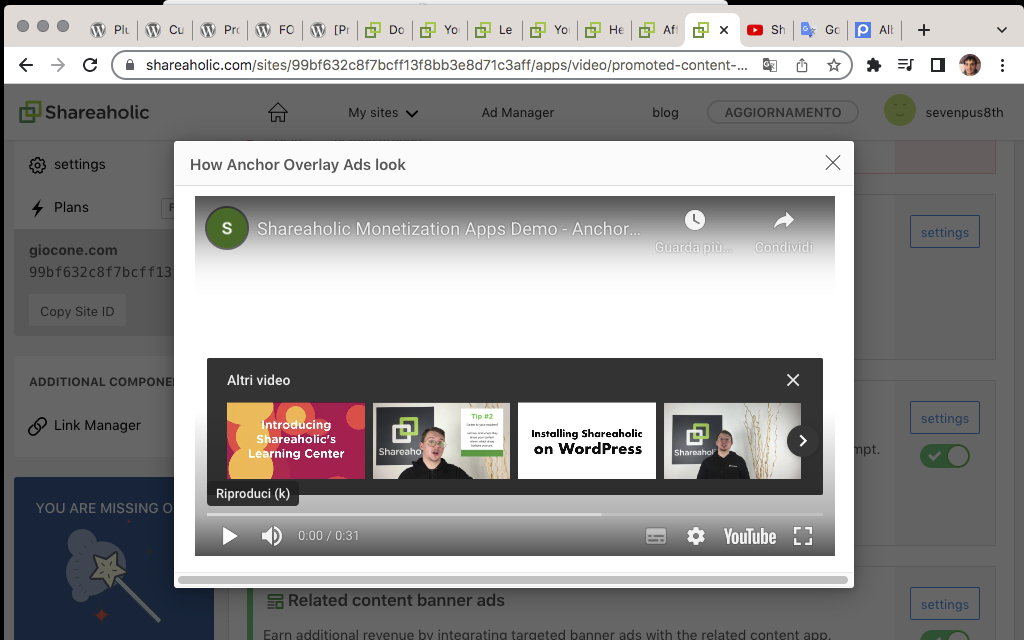Click the settings button above green toggle
The image size is (1024, 640).
[x=944, y=418]
